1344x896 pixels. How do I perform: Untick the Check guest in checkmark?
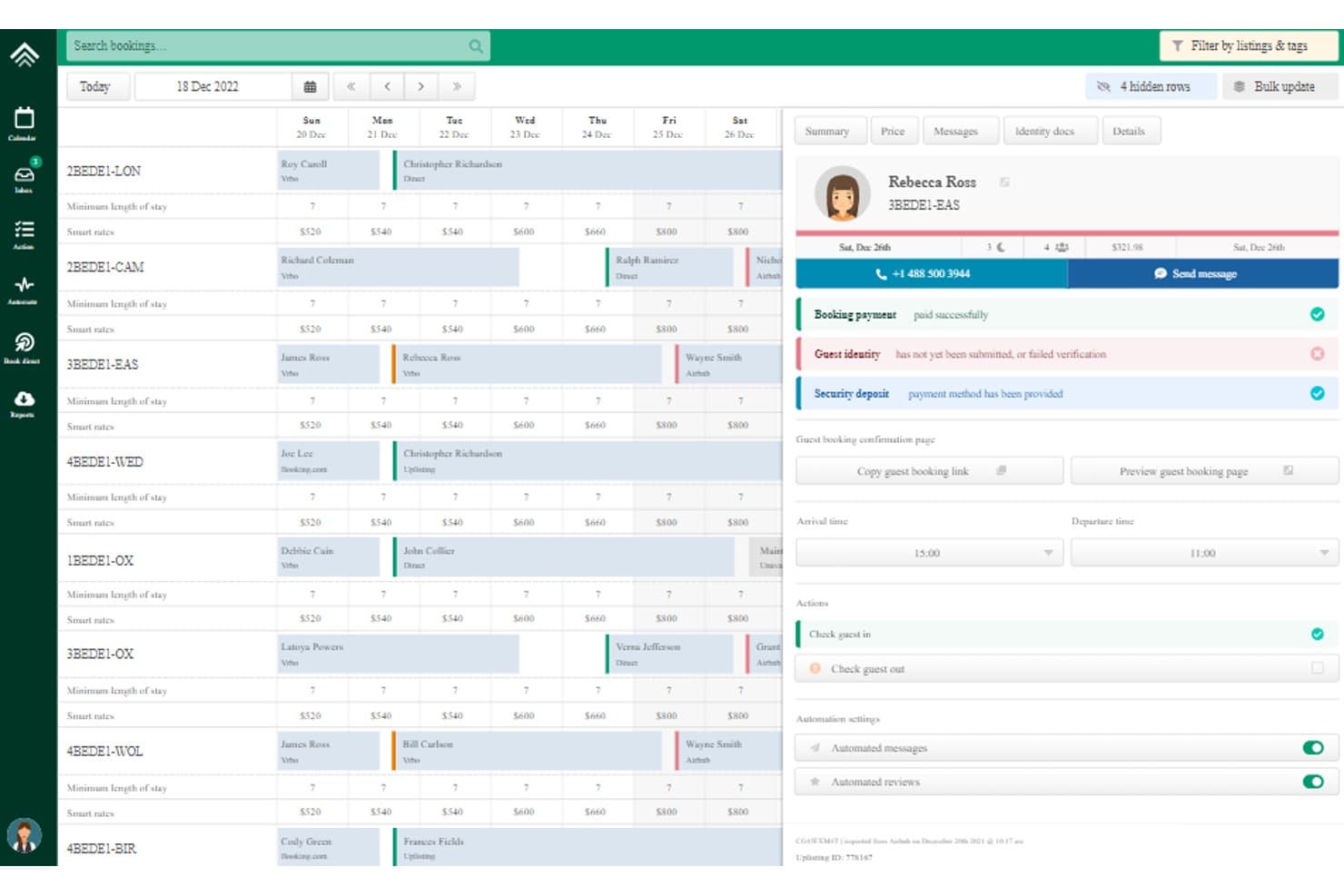point(1317,635)
